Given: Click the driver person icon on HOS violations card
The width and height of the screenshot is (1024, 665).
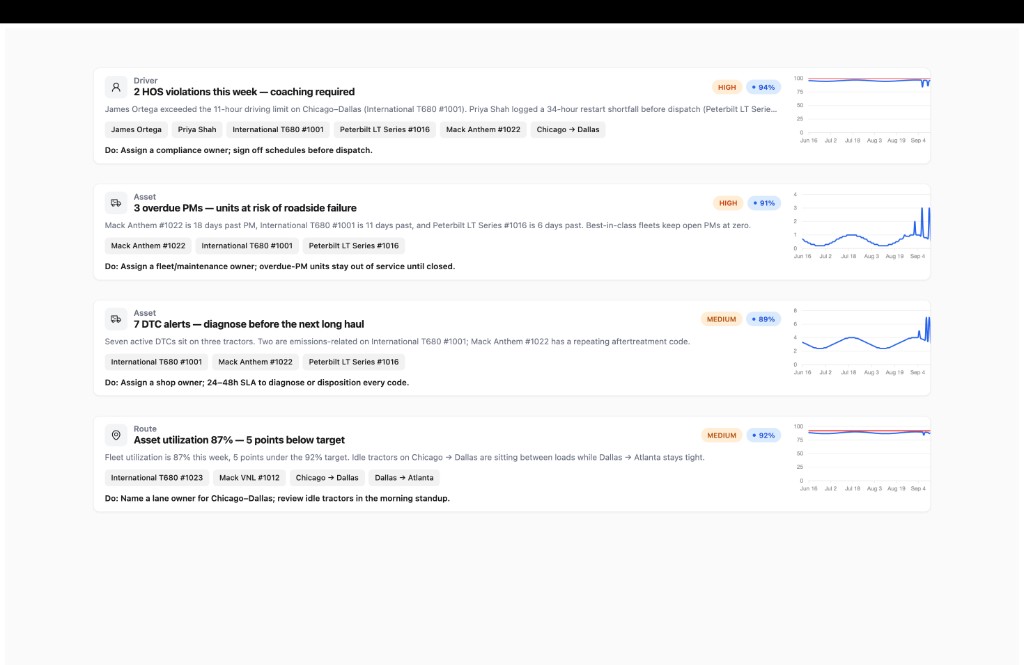Looking at the screenshot, I should [116, 87].
